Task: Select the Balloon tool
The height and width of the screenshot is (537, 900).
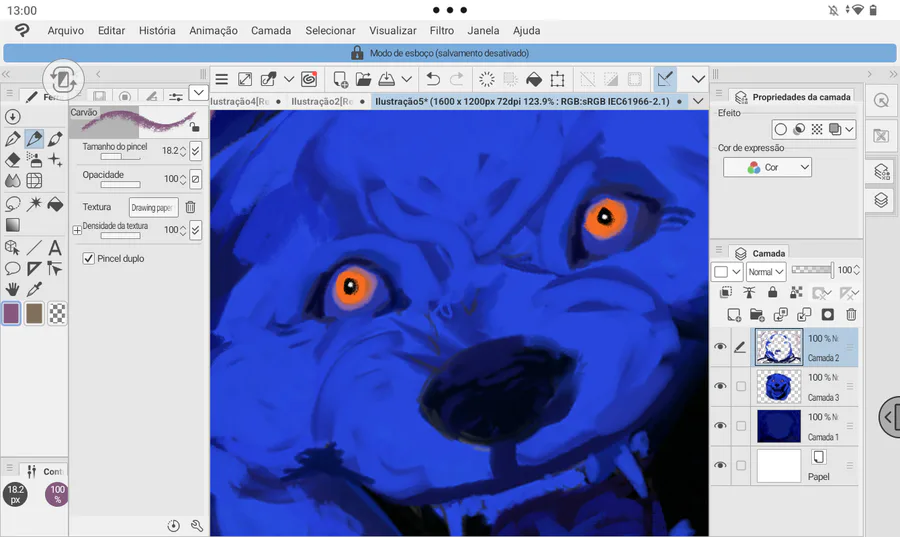Action: coord(13,268)
